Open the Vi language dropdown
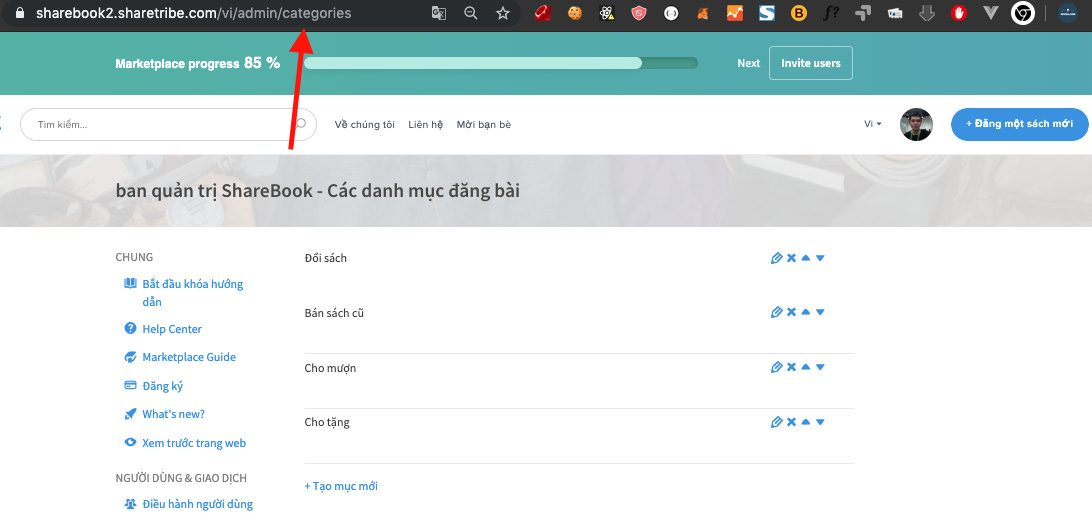Viewport: 1092px width, 513px height. (x=873, y=124)
